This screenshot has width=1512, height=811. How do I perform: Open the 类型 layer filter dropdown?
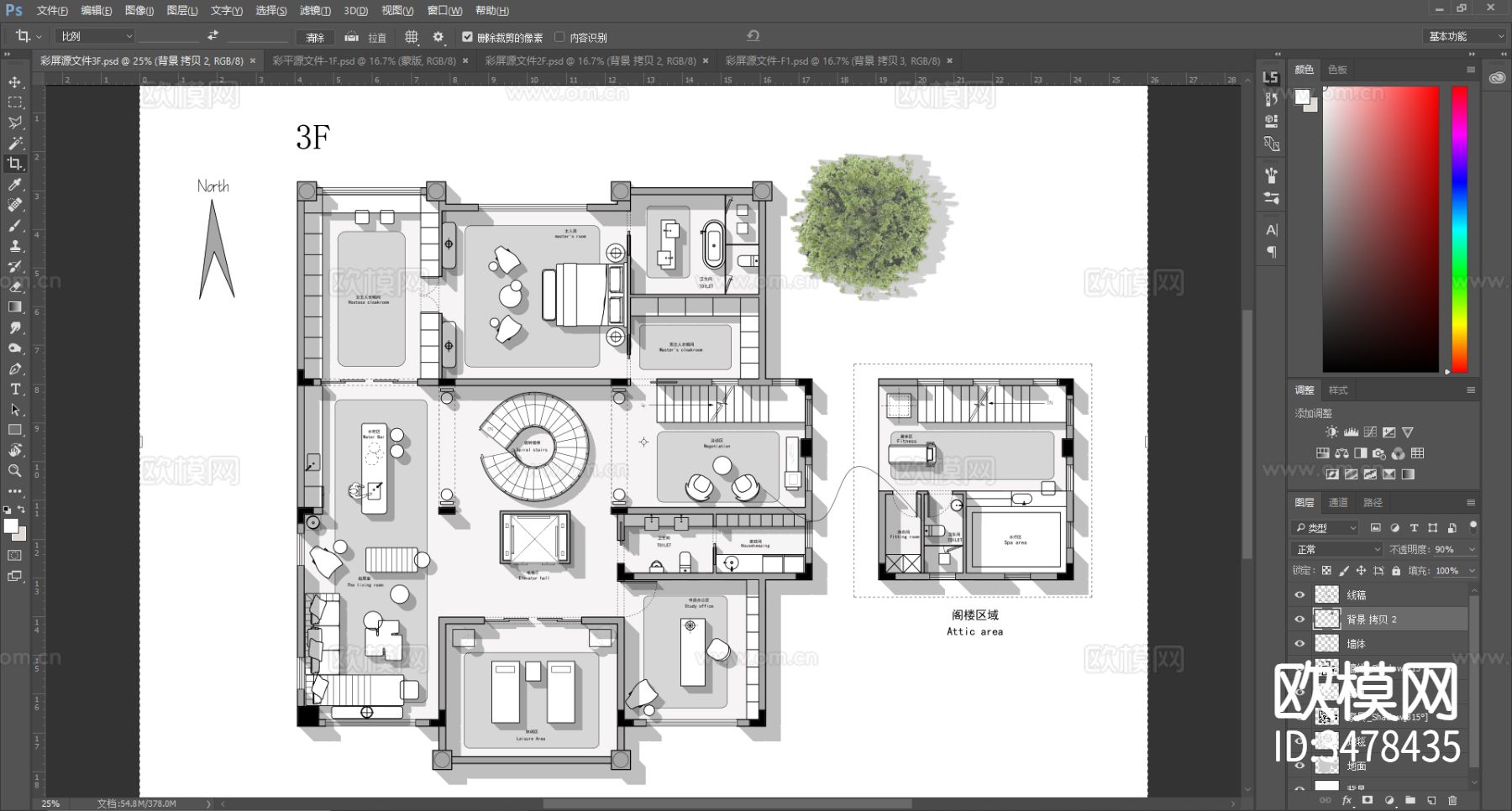(x=1326, y=528)
